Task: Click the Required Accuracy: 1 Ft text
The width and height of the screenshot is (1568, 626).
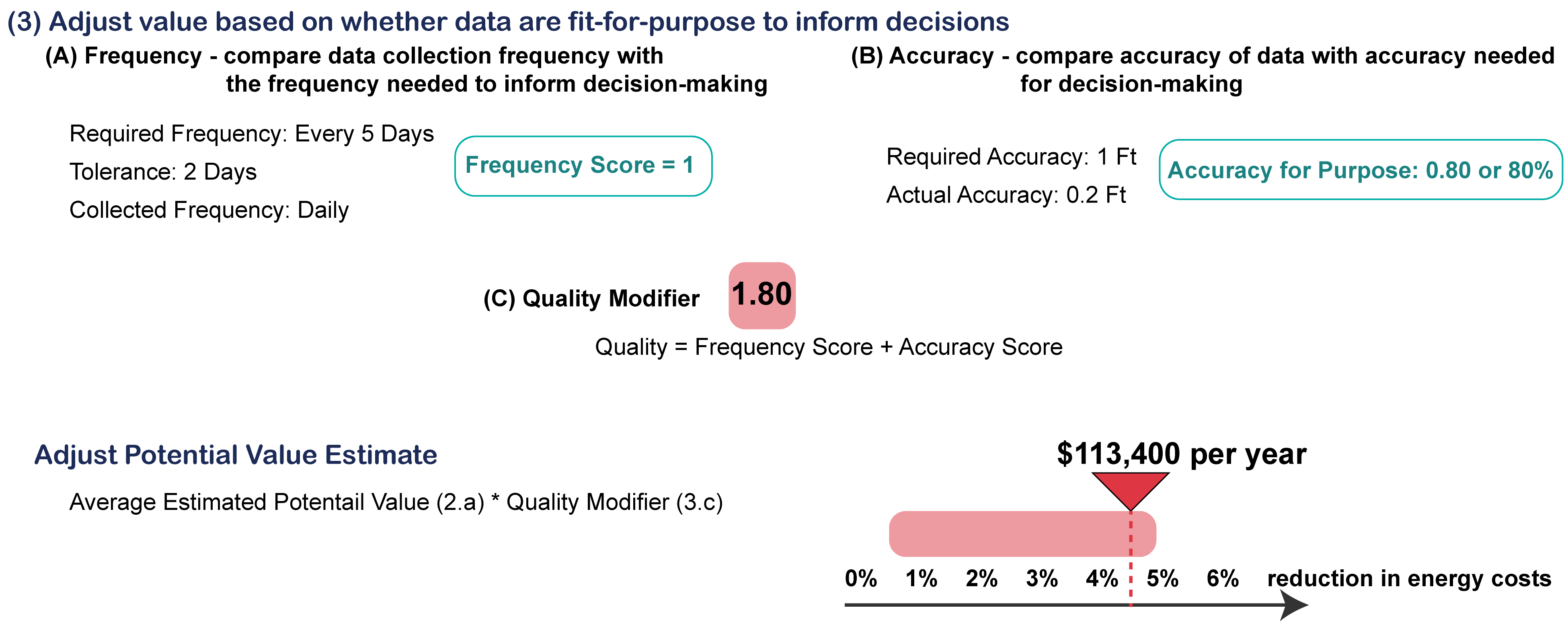Action: (x=1011, y=157)
